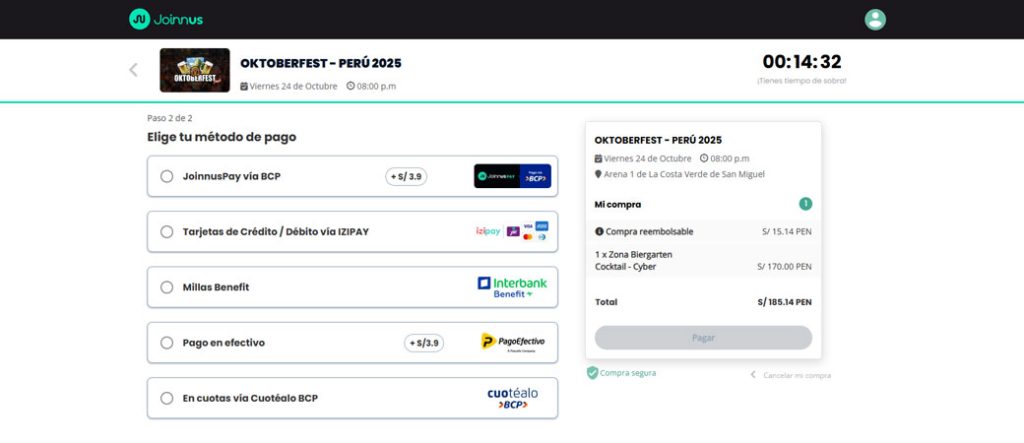Viewport: 1024px width, 443px height.
Task: Click the Joinnus logo in header
Action: [x=166, y=20]
